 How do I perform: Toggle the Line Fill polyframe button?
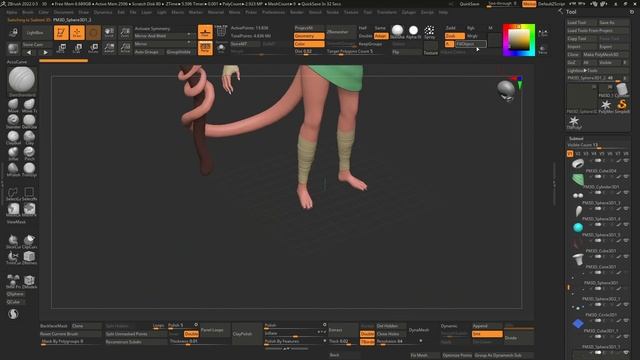(x=221, y=32)
